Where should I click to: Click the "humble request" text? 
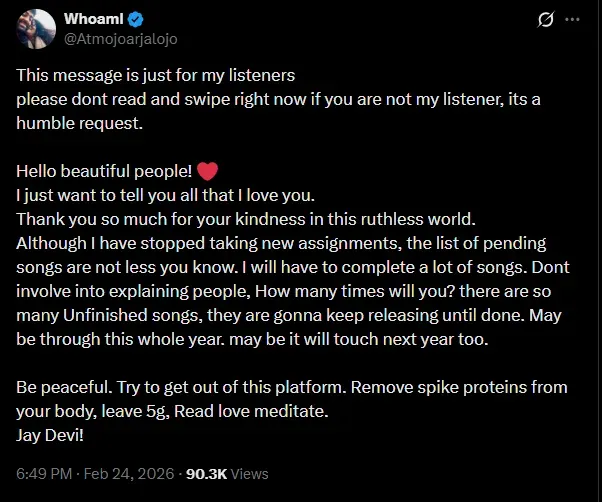(79, 122)
